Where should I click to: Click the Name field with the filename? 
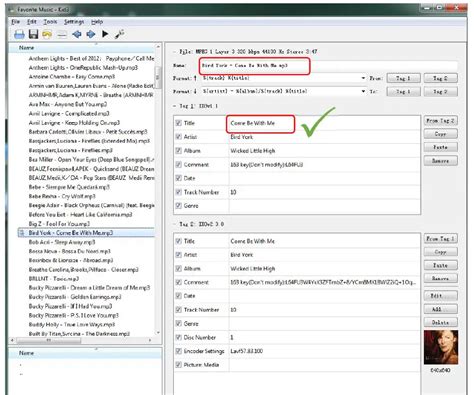(329, 66)
